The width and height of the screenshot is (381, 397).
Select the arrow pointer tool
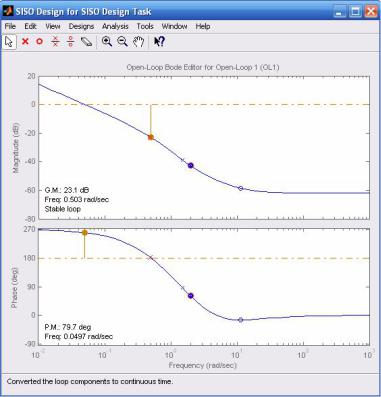(9, 42)
